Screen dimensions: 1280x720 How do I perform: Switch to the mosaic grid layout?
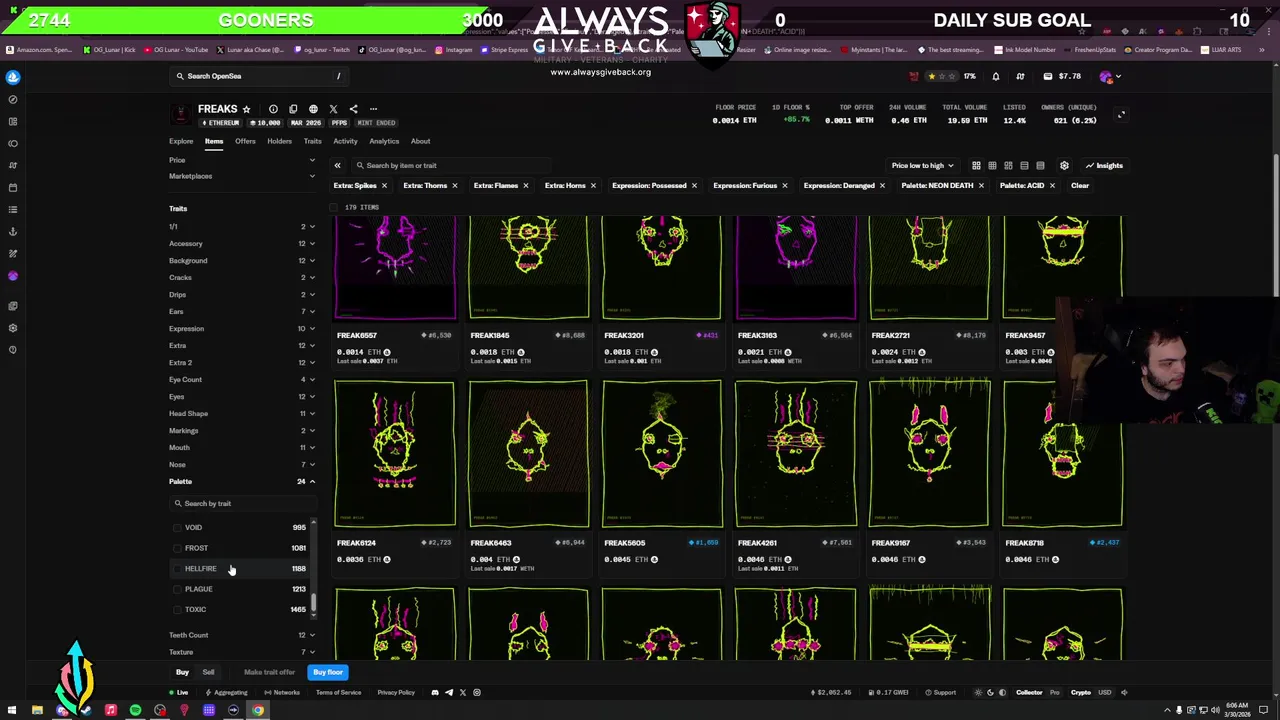click(1008, 165)
